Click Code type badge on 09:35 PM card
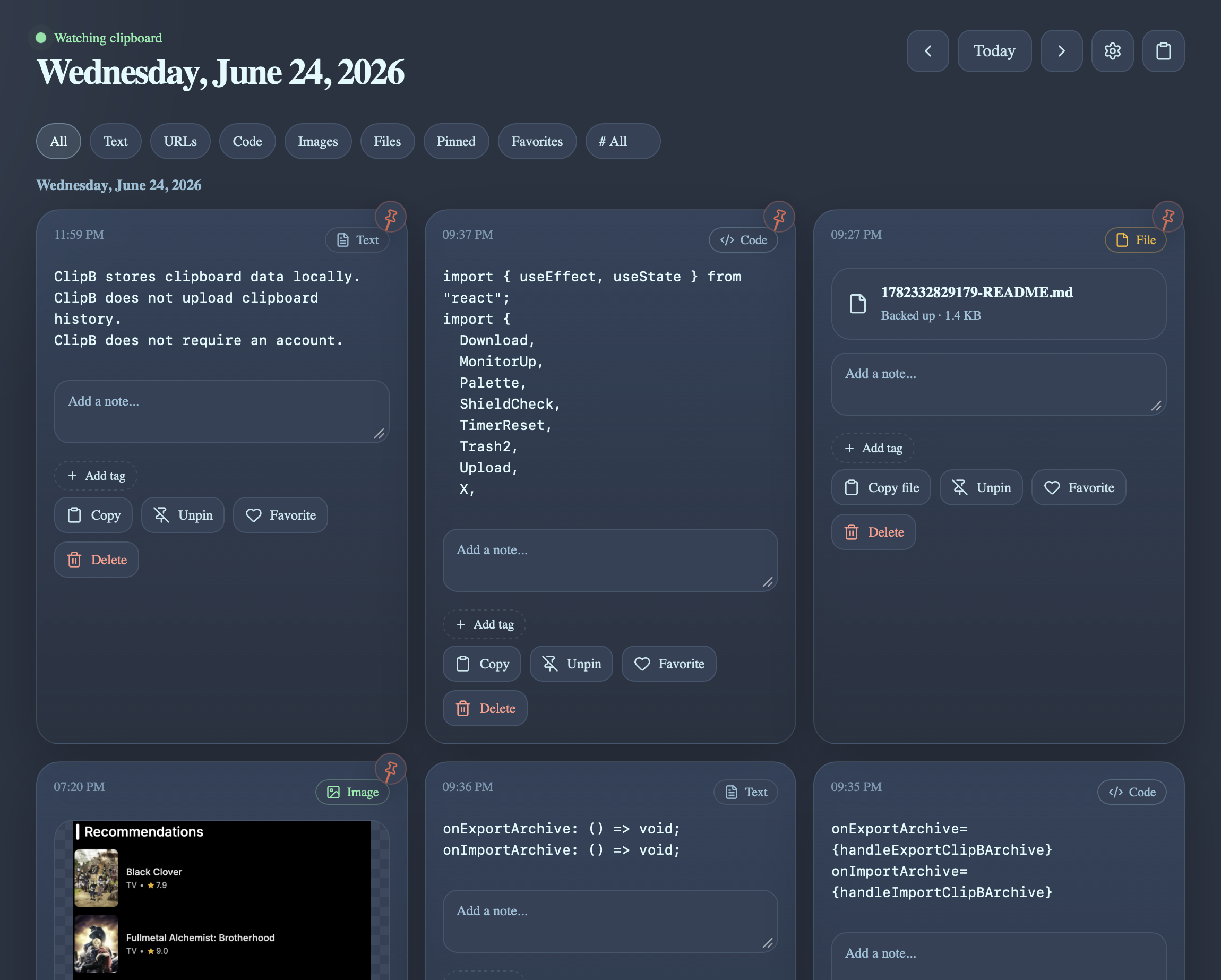 [x=1131, y=793]
